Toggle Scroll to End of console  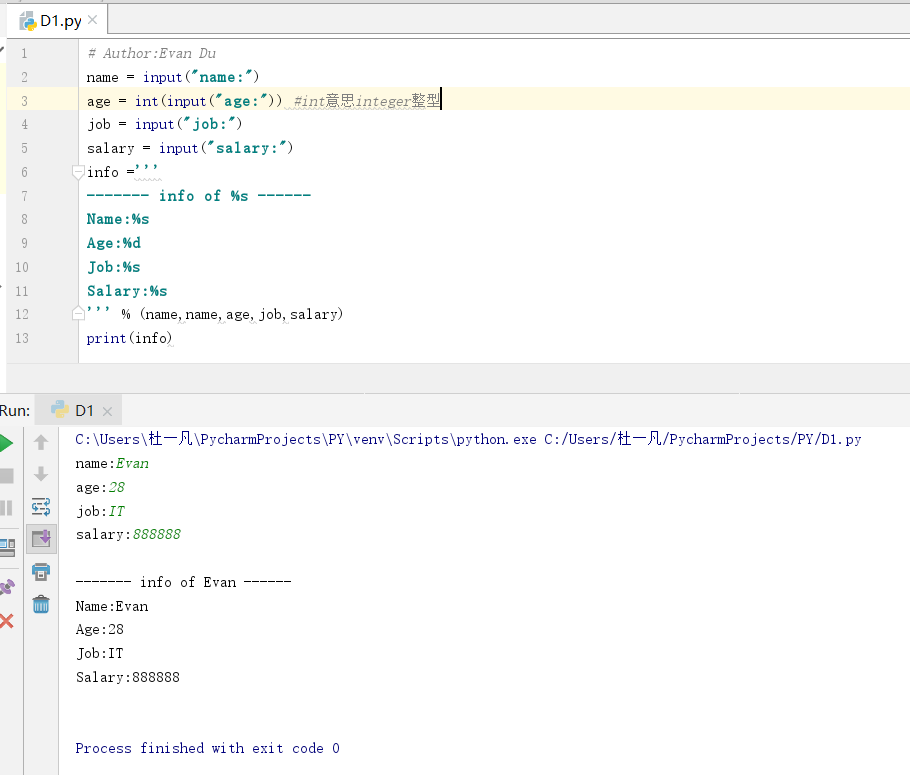point(41,539)
